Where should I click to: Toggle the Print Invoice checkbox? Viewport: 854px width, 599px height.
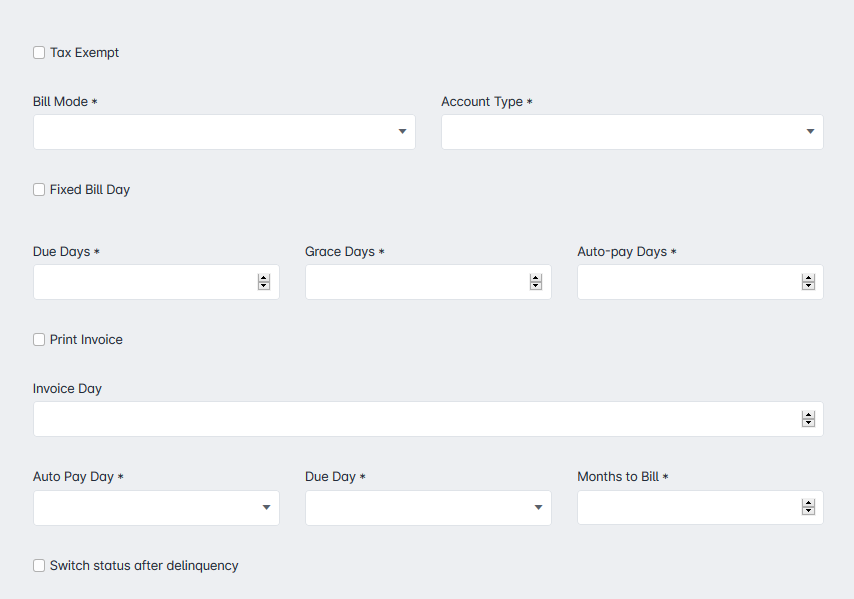[39, 340]
